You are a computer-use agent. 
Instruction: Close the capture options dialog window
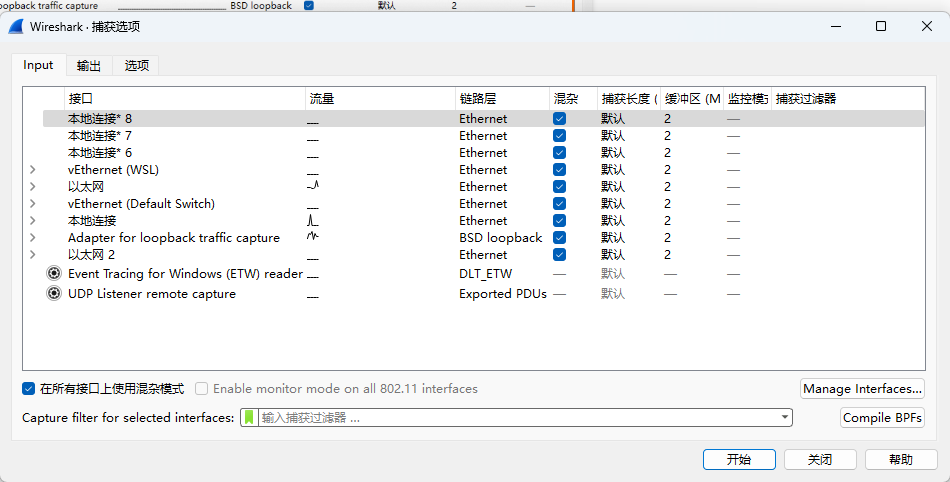click(x=926, y=26)
